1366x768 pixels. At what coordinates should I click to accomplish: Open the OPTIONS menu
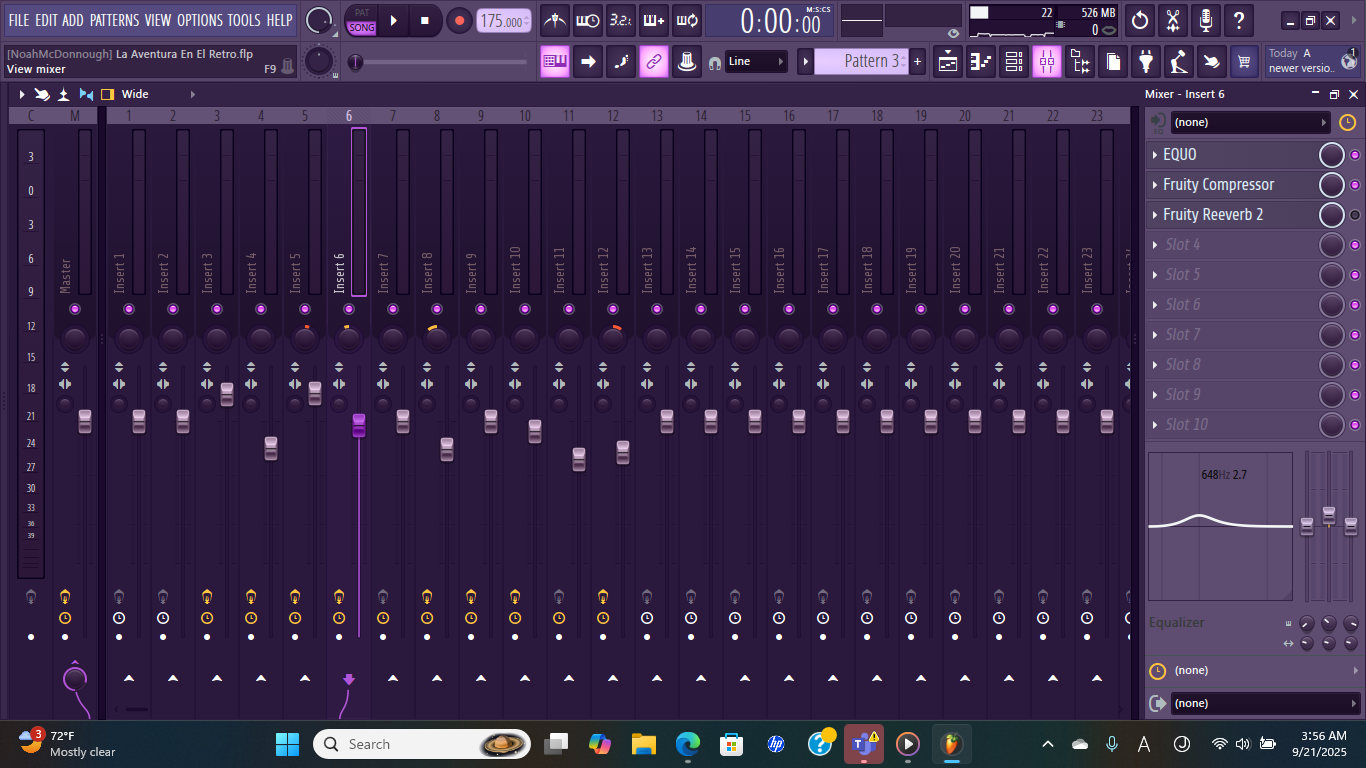[x=200, y=20]
